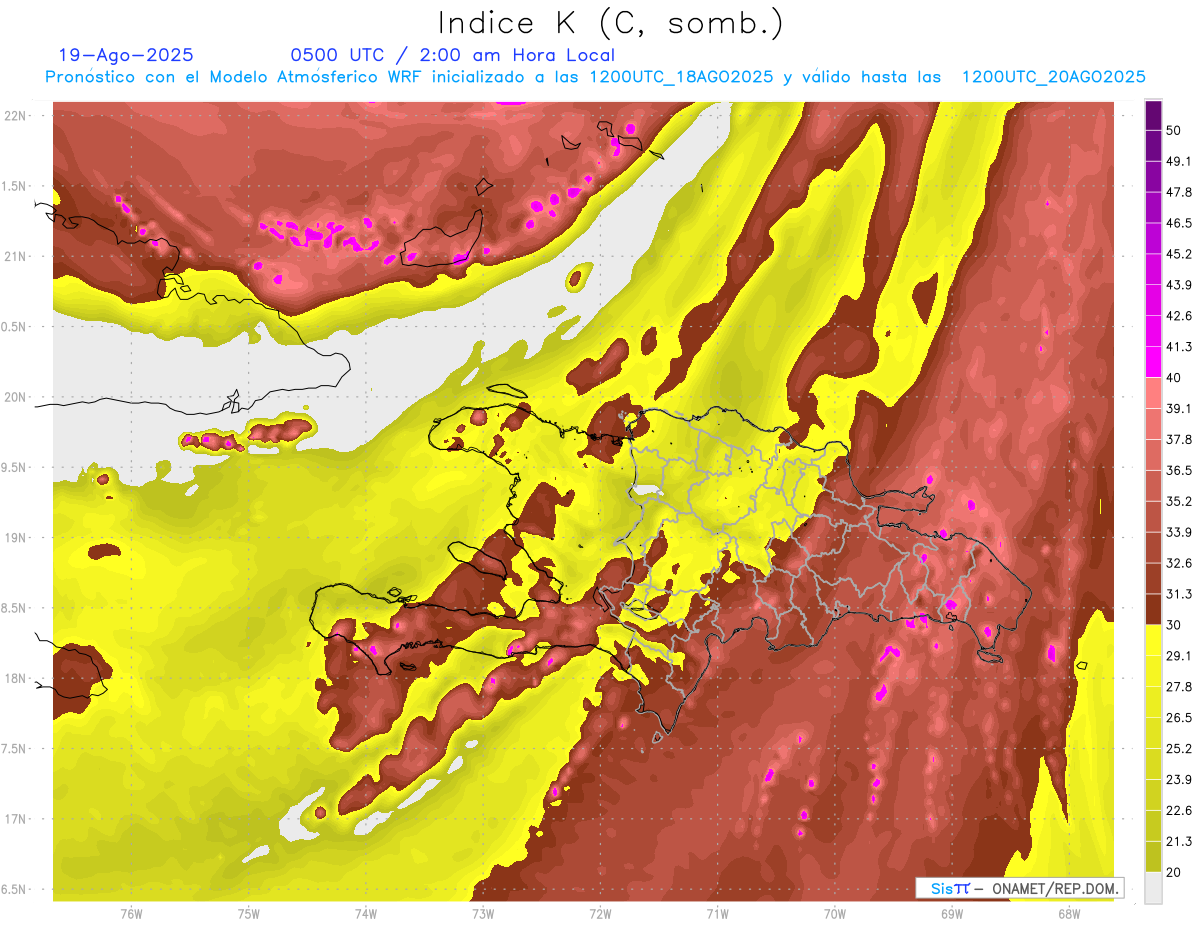Click the color scale value "33.9"
The height and width of the screenshot is (927, 1200).
pyautogui.click(x=1179, y=532)
